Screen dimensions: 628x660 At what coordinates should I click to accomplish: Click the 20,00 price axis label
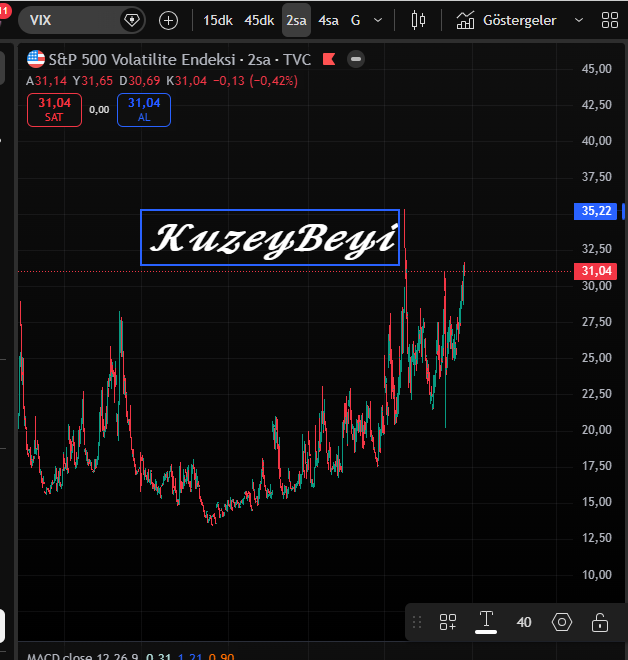tap(596, 430)
